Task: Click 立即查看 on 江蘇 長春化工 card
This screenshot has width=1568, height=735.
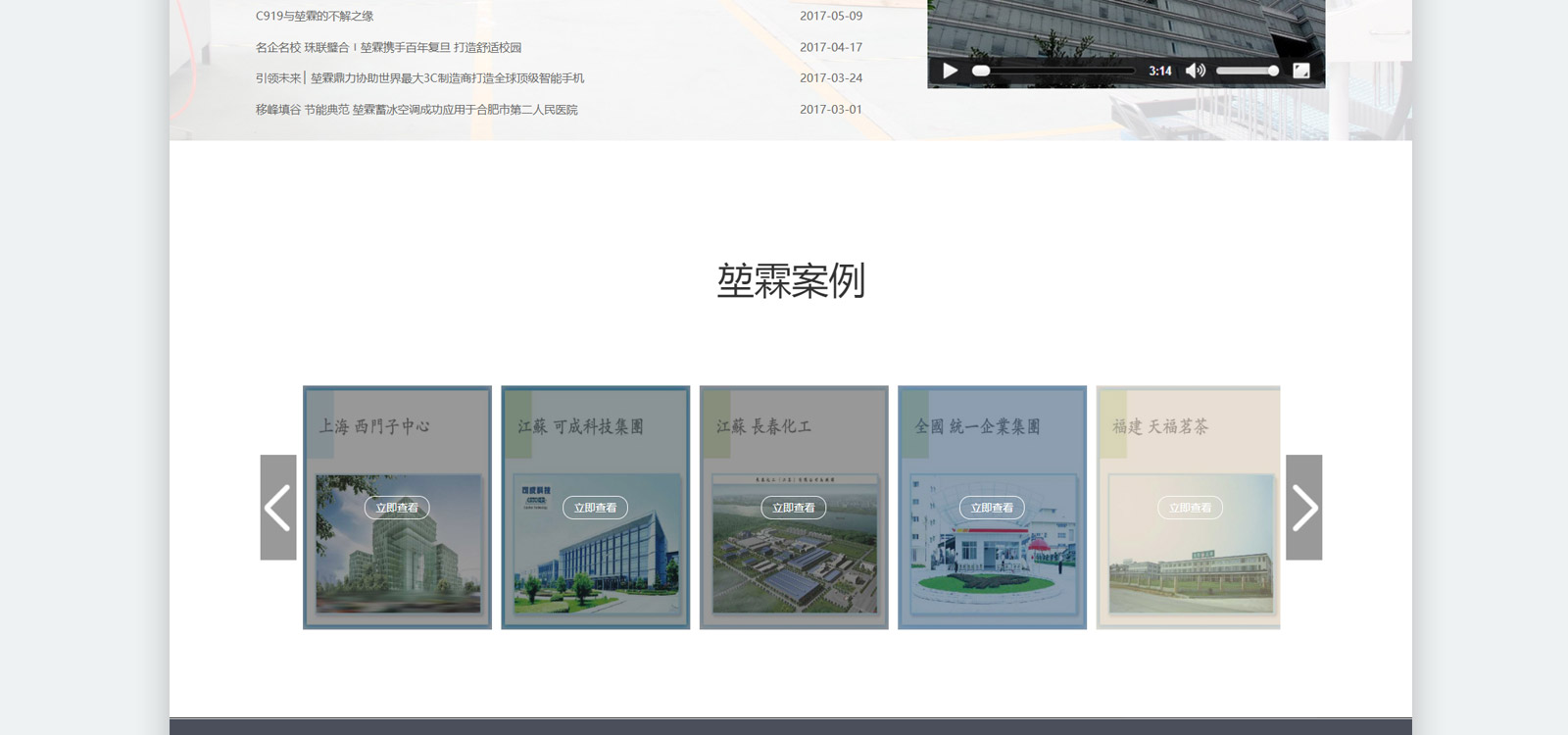Action: tap(794, 508)
